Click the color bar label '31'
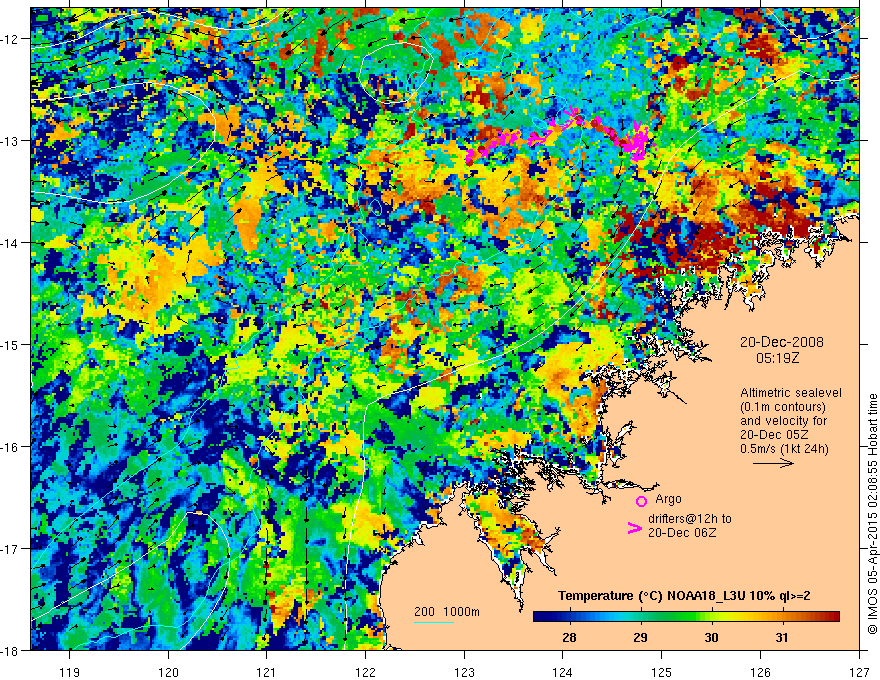 [x=782, y=637]
